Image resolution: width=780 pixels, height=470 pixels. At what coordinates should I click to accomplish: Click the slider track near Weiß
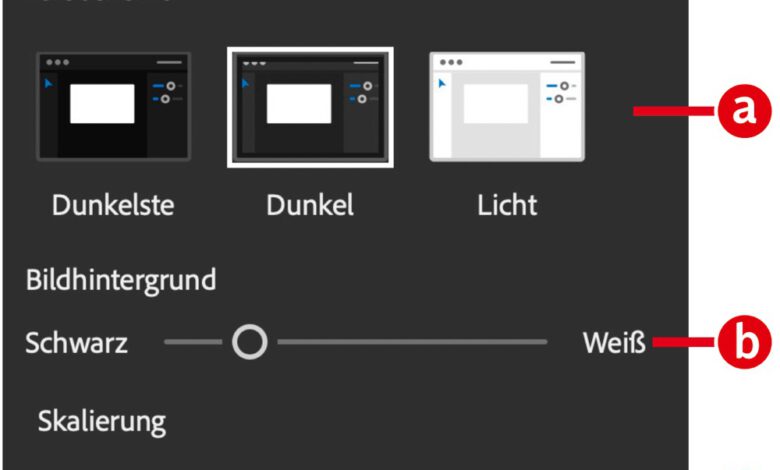520,343
